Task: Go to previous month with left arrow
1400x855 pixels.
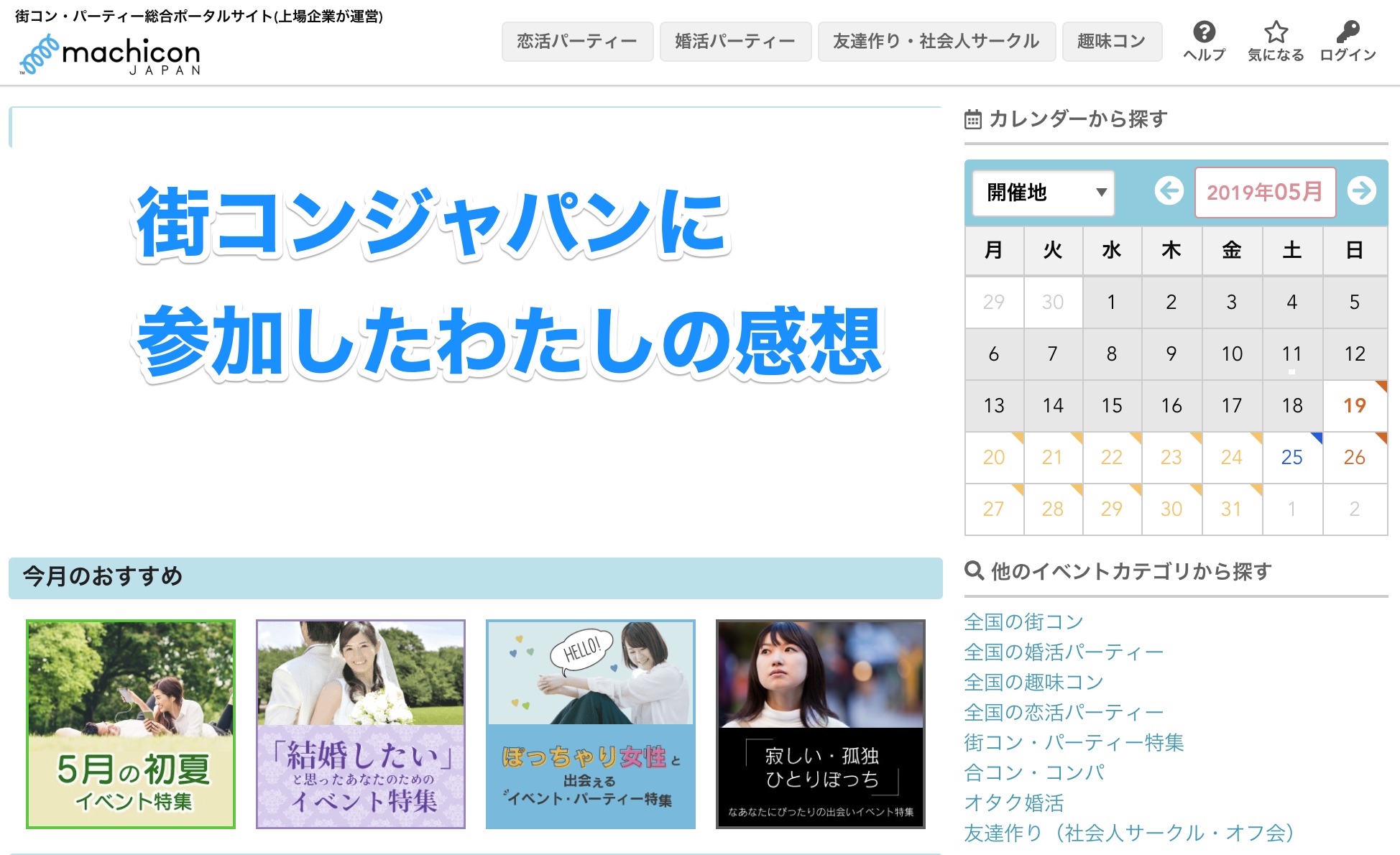Action: 1169,191
